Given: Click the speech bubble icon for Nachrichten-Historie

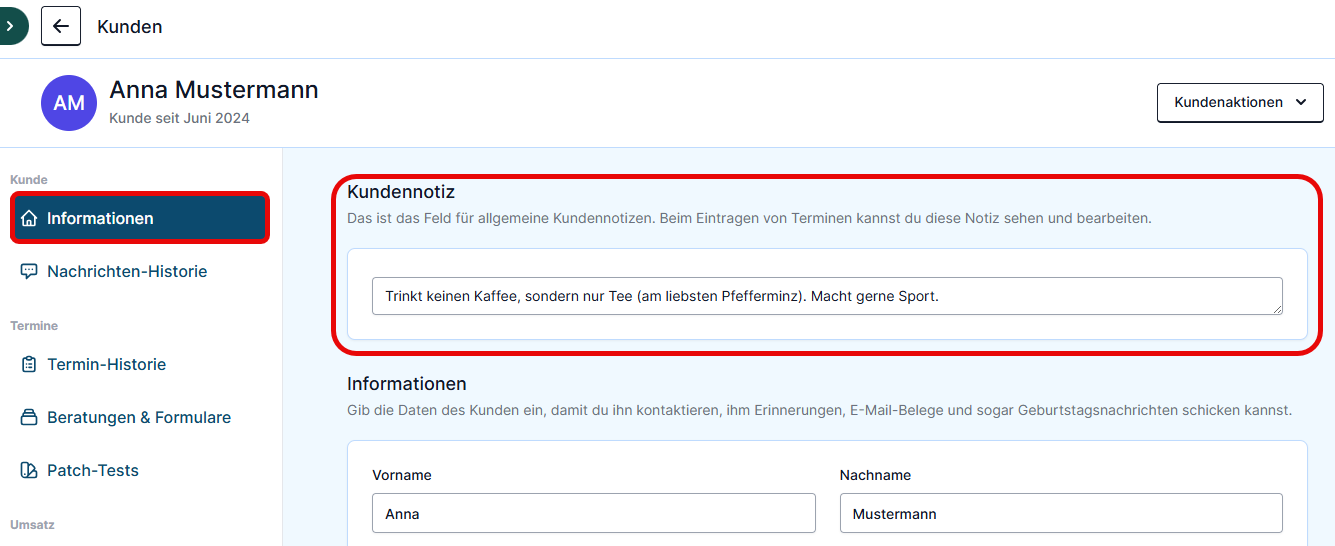Looking at the screenshot, I should pyautogui.click(x=29, y=271).
